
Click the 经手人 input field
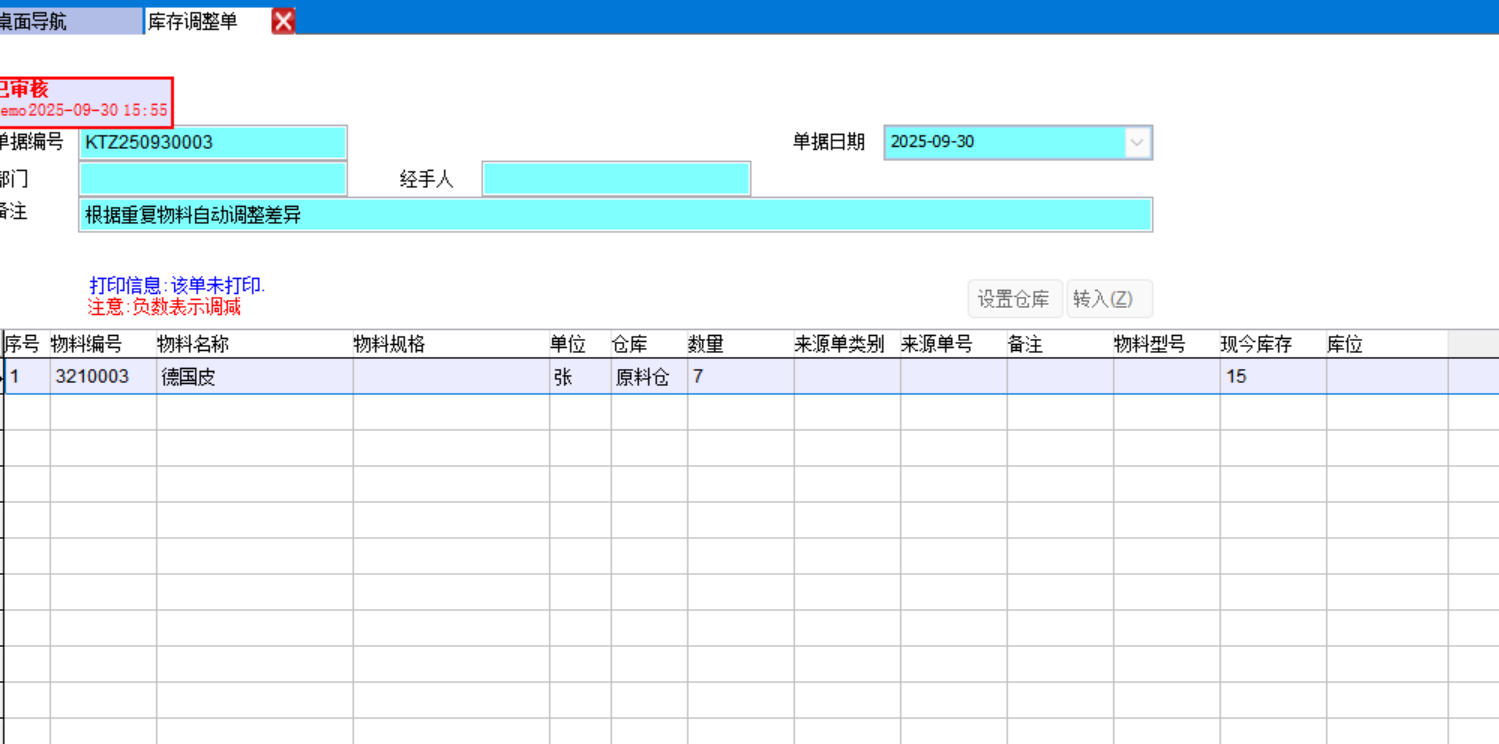[615, 179]
